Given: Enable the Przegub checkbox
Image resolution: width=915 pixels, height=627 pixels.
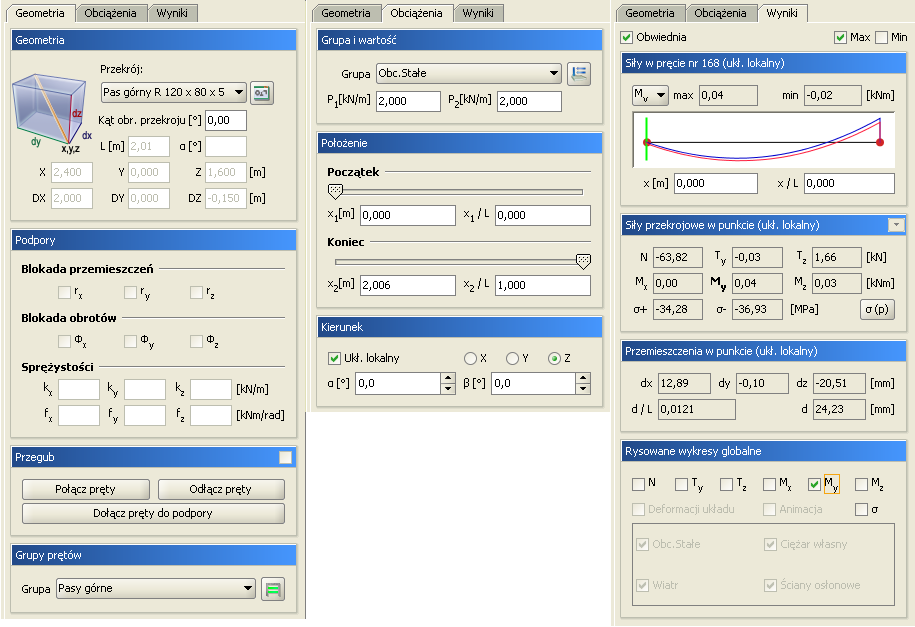Looking at the screenshot, I should [285, 457].
